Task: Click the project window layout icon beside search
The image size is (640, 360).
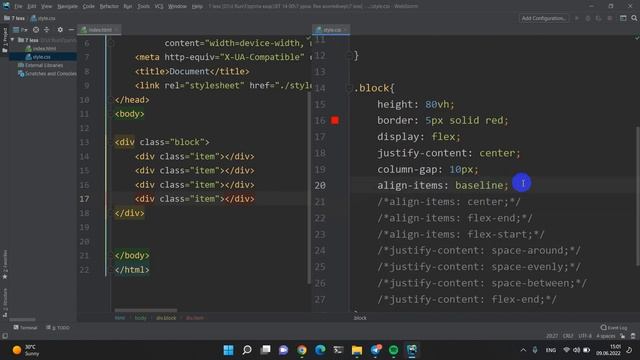Action: [623, 18]
